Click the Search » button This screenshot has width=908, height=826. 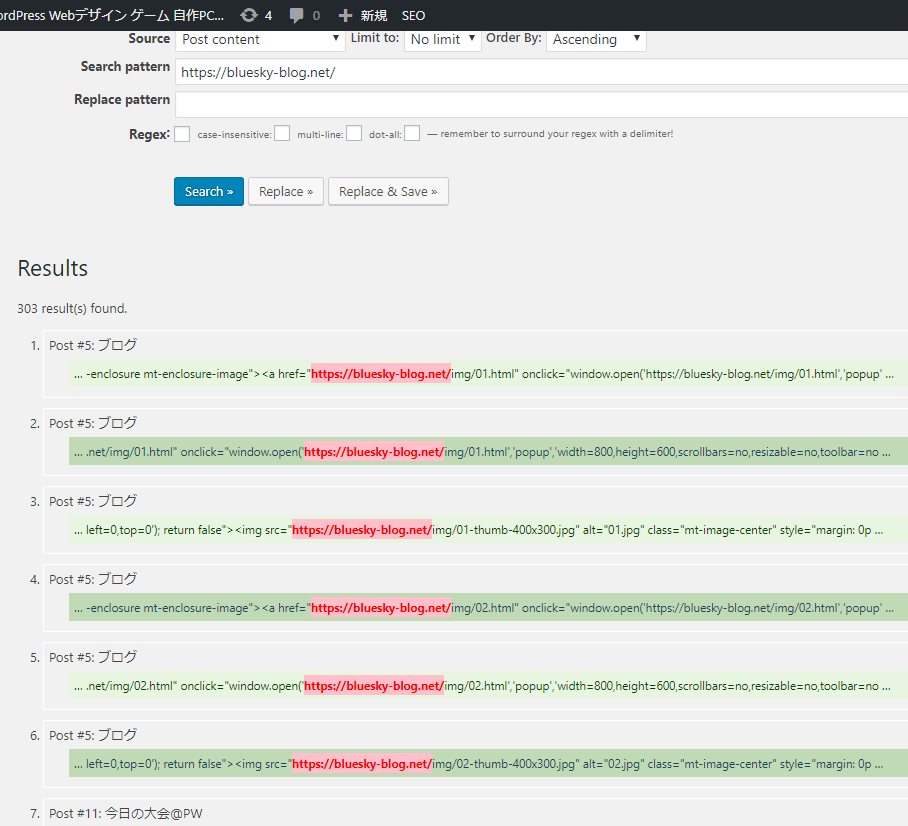click(x=208, y=192)
